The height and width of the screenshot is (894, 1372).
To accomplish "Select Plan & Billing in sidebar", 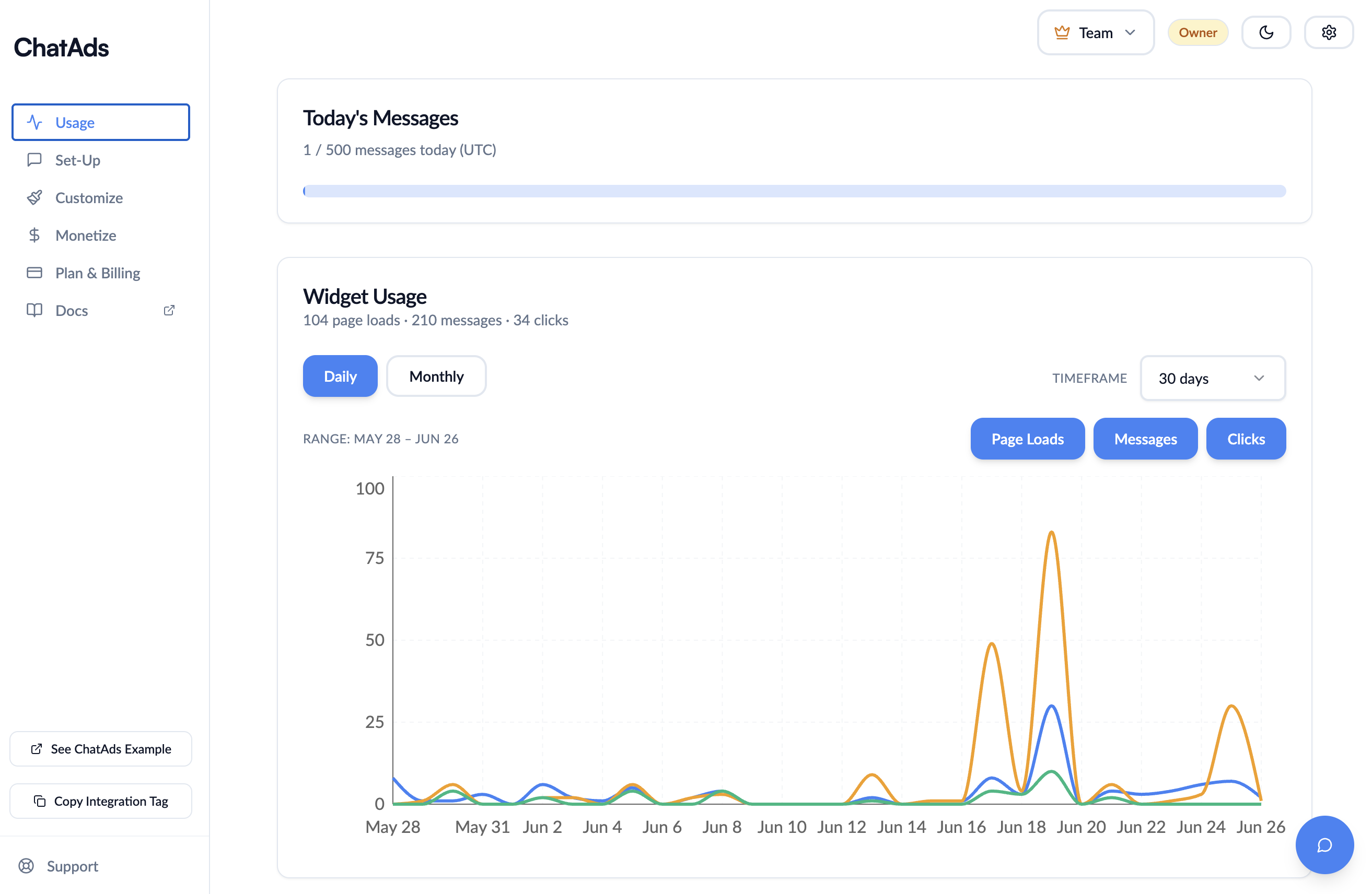I will [101, 273].
